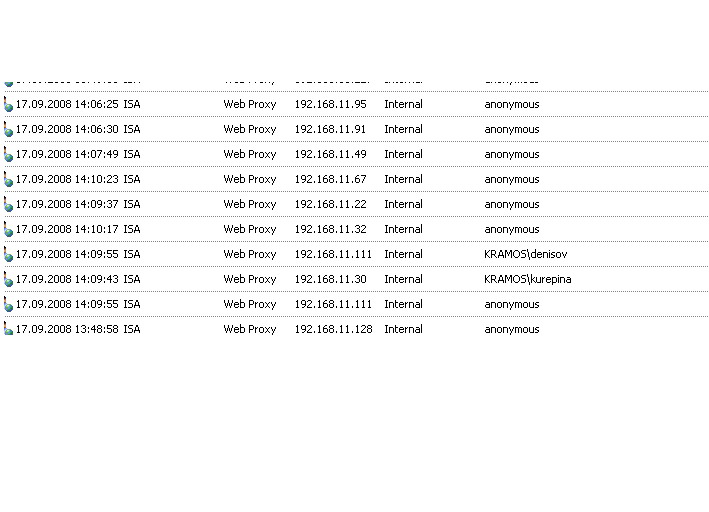Screen dimensions: 709x512
Task: Click client IP 192.168.11.128
Action: [333, 329]
